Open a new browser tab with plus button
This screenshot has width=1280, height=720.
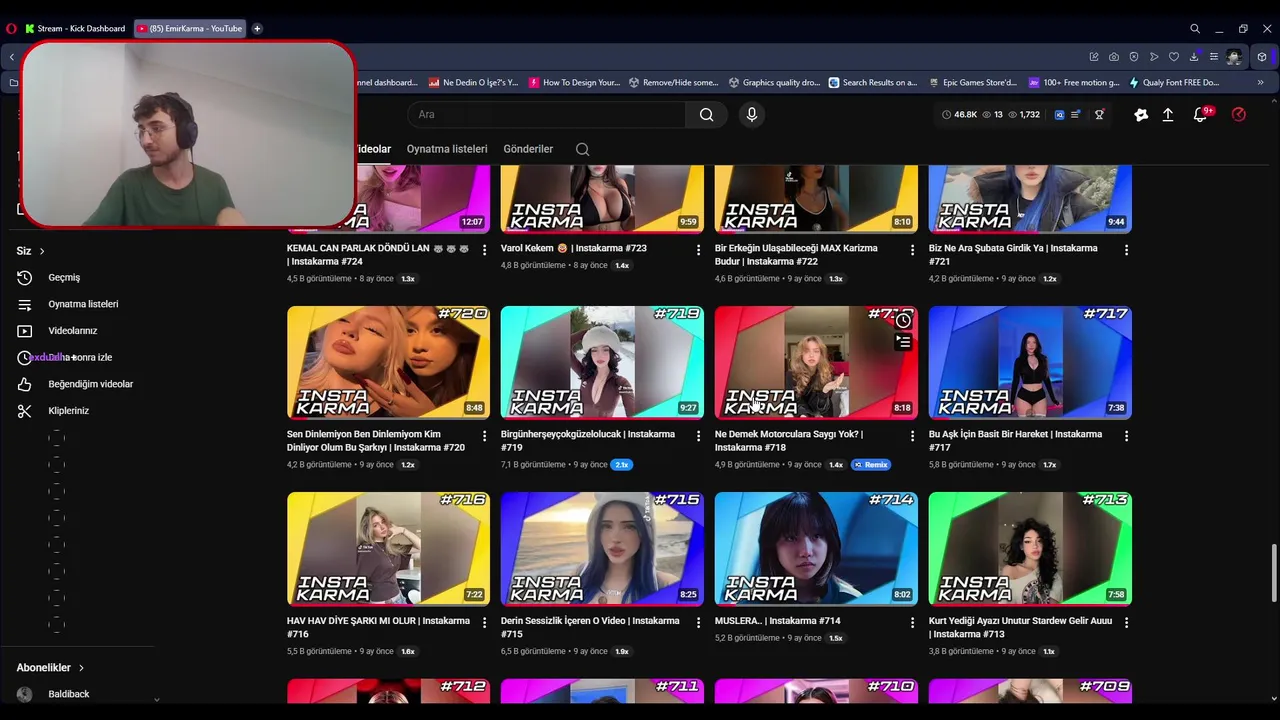pos(257,29)
